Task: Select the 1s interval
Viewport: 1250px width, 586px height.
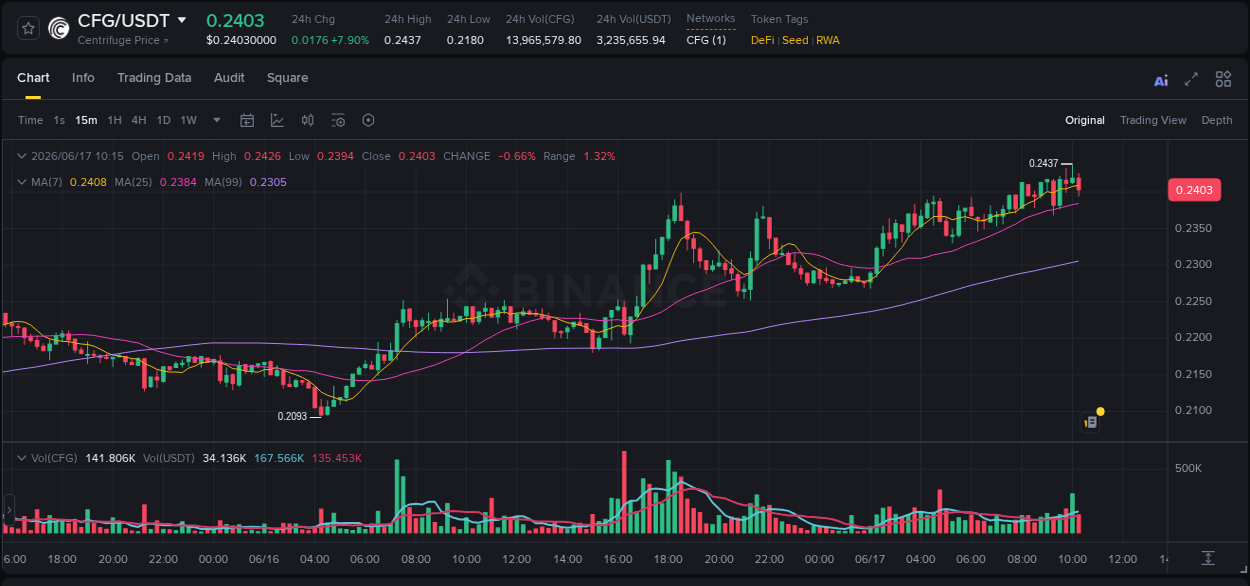Action: pos(59,120)
